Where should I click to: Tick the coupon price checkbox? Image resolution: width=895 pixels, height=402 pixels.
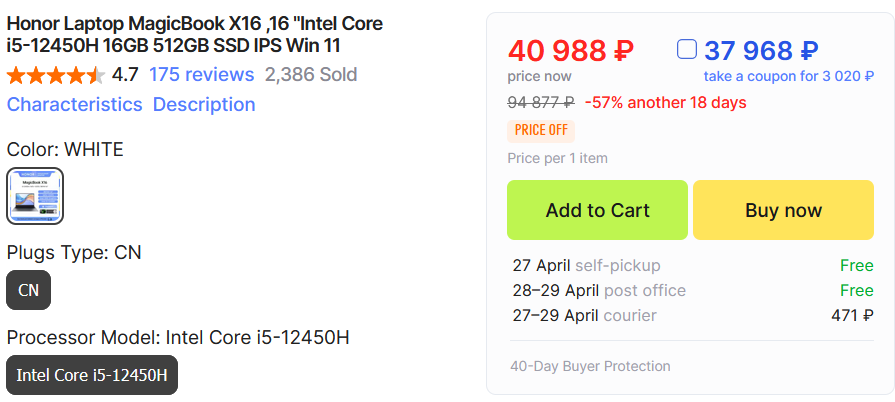(687, 49)
